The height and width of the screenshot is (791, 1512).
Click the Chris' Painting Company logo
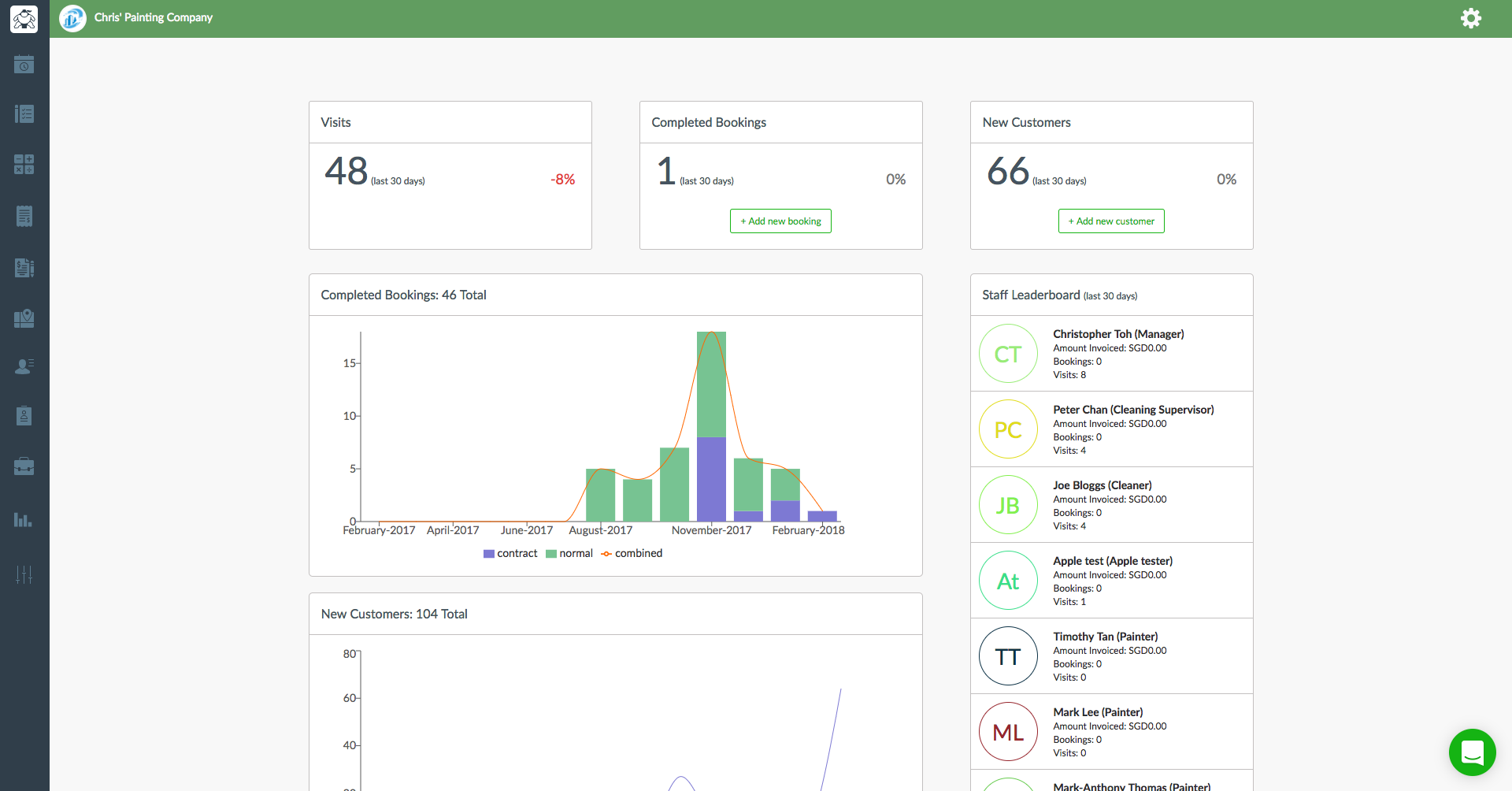tap(72, 18)
